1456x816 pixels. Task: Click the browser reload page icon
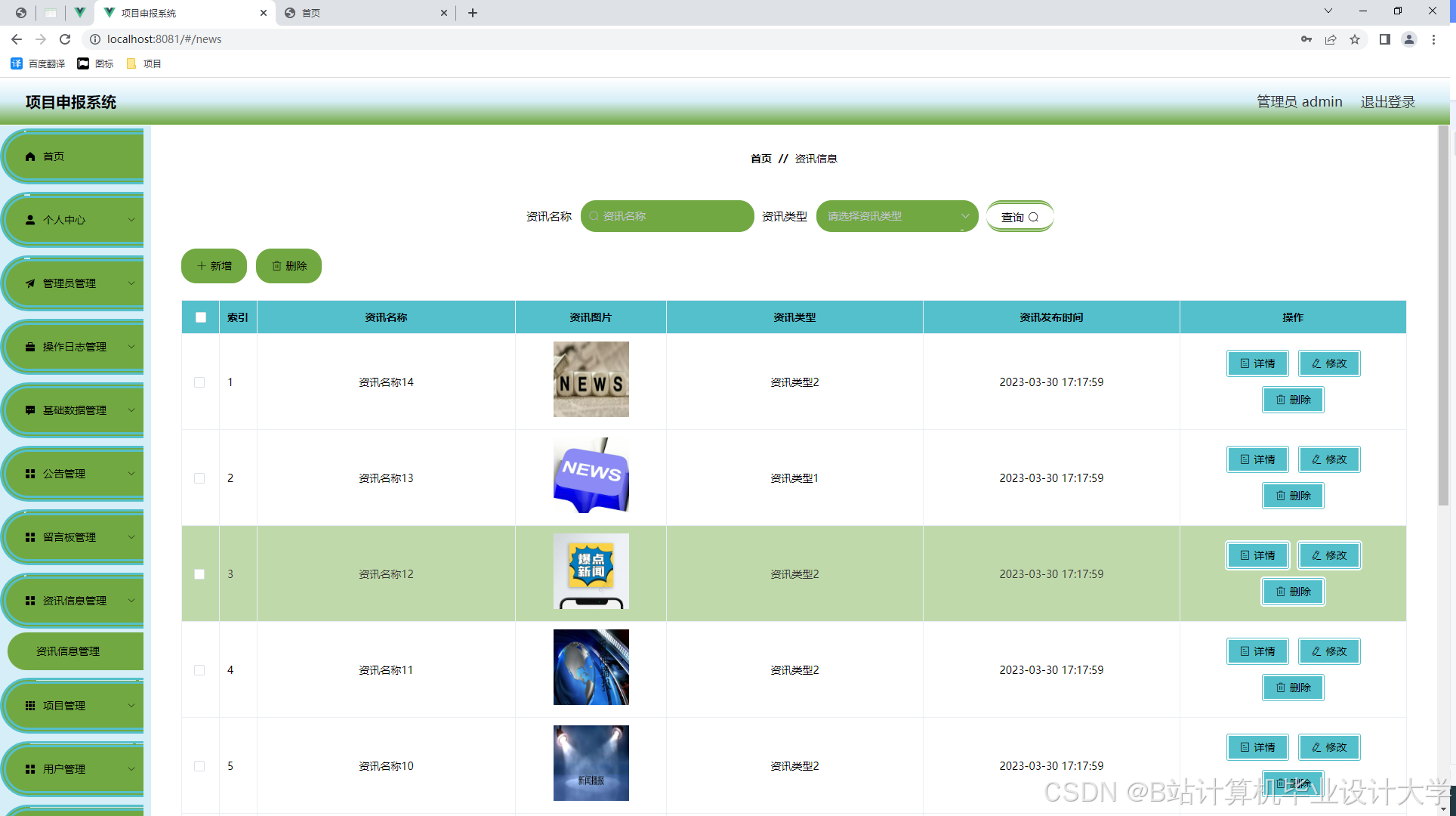pos(65,39)
